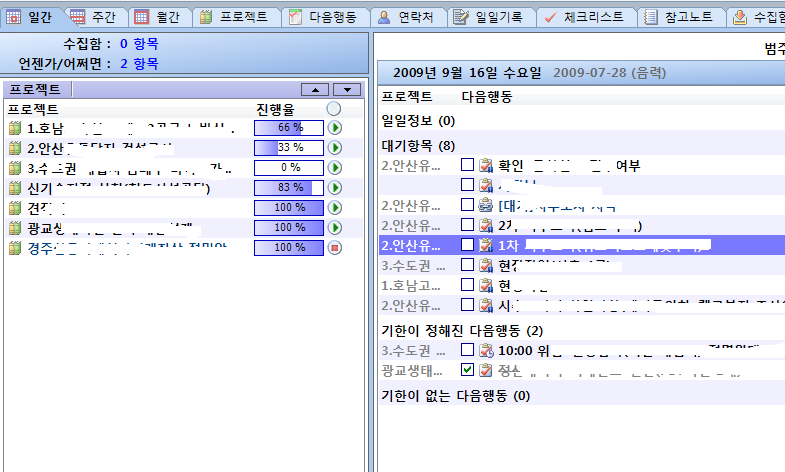Image resolution: width=785 pixels, height=472 pixels.
Task: Click the down arrow button in project panel
Action: (x=347, y=90)
